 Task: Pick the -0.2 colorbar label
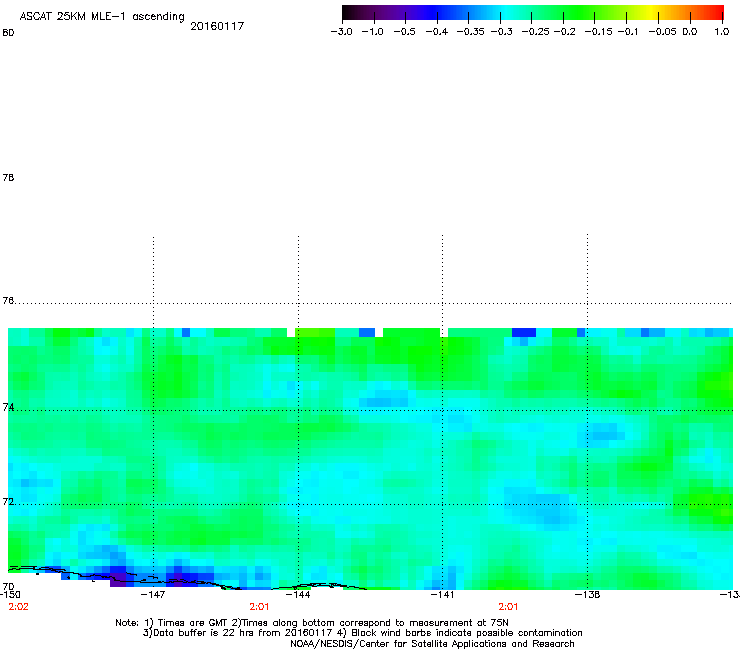(x=564, y=32)
